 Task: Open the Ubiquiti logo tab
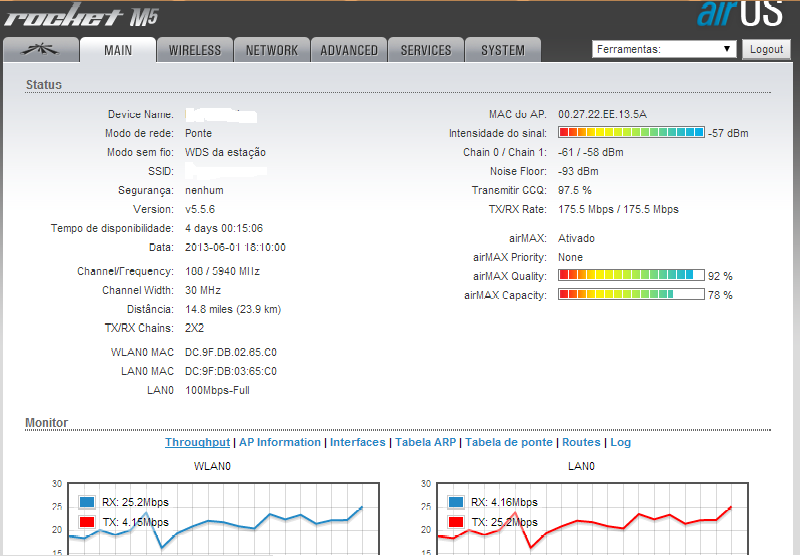(39, 50)
